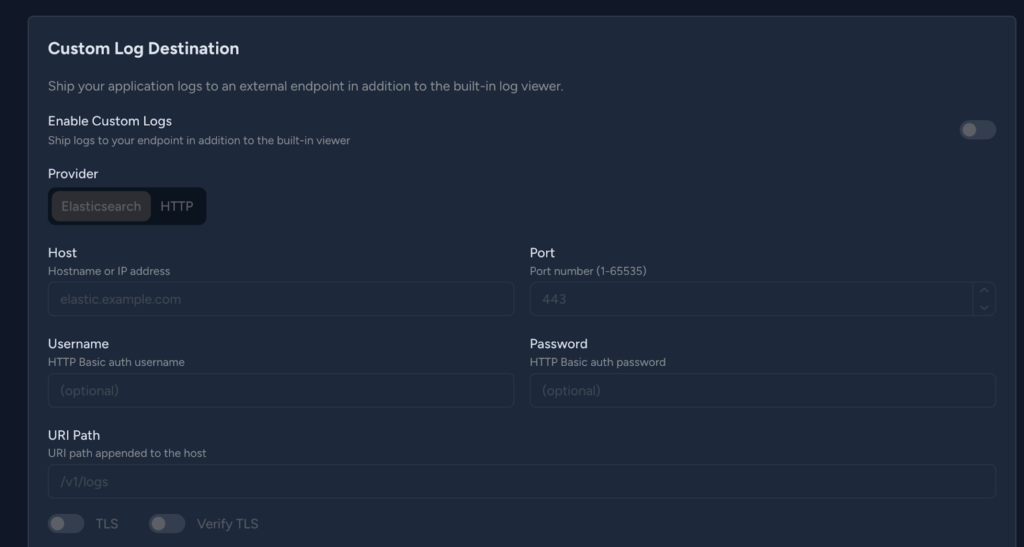The image size is (1024, 547).
Task: Click the Username label text
Action: point(78,344)
